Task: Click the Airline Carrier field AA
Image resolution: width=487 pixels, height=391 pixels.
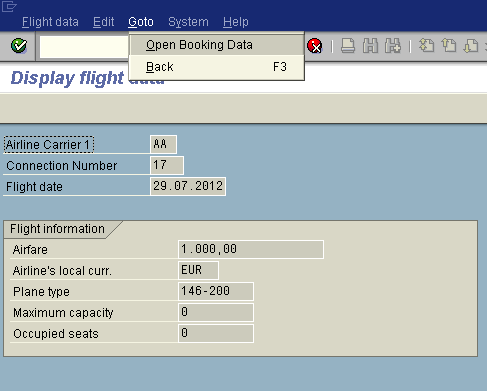Action: [x=163, y=144]
